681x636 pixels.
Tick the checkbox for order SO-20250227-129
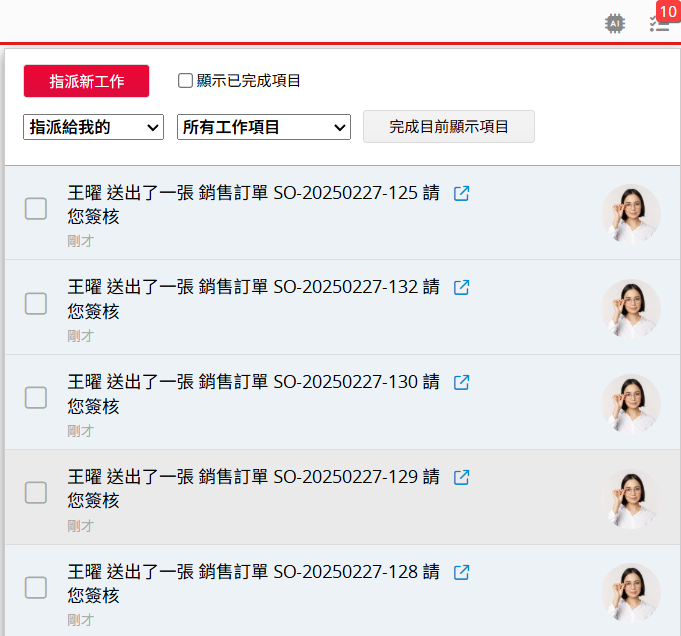36,492
